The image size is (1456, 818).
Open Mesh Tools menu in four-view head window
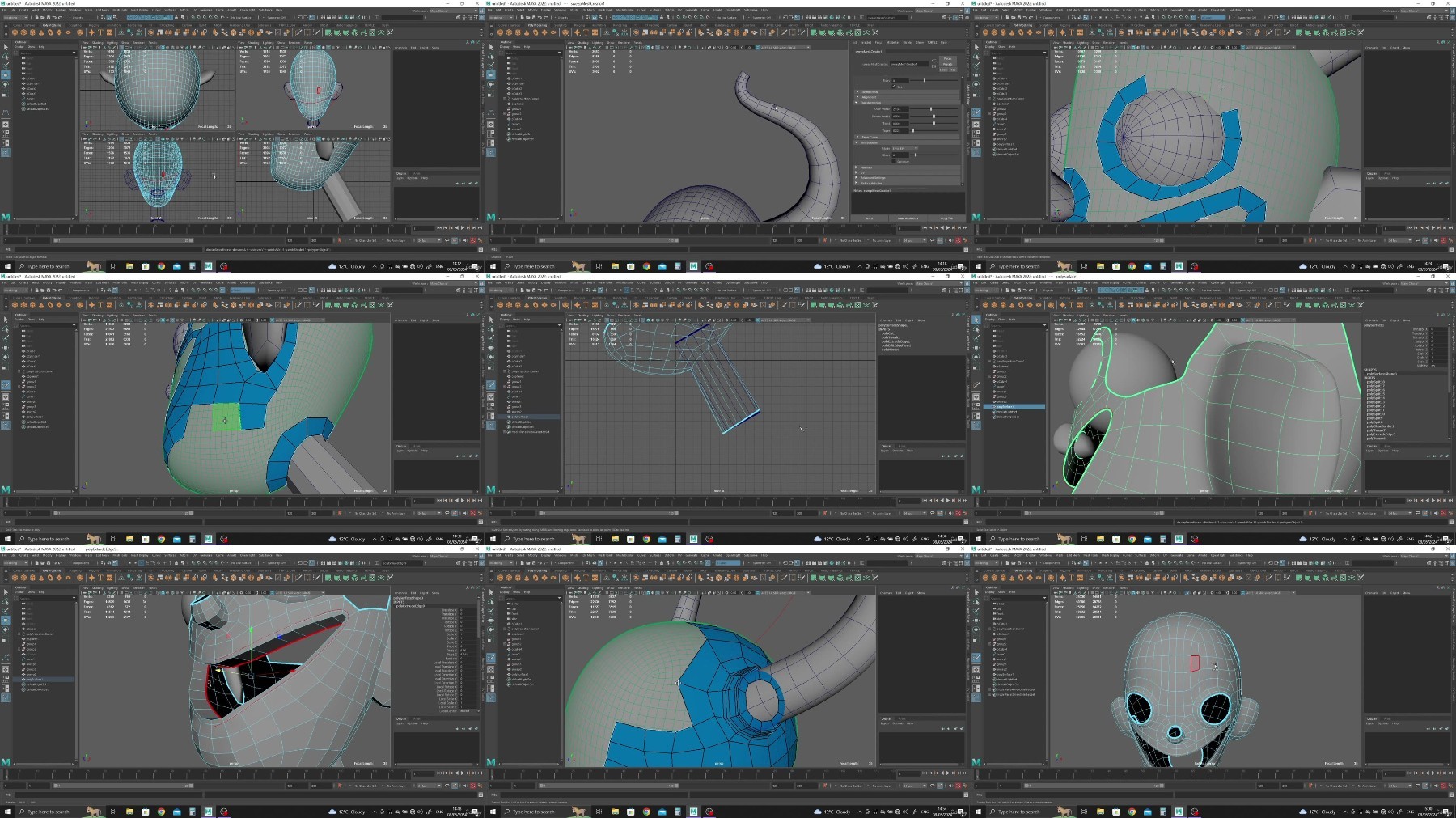coord(120,10)
